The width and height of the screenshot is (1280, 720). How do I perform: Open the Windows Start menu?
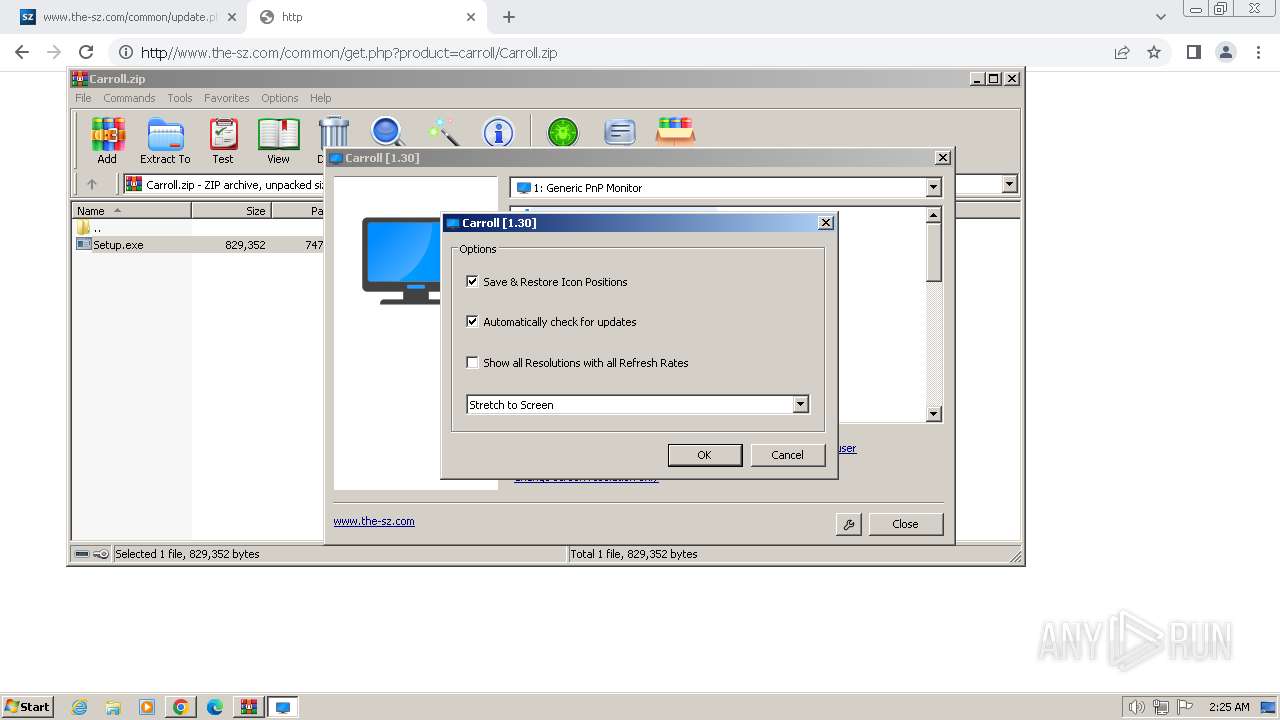pyautogui.click(x=27, y=707)
